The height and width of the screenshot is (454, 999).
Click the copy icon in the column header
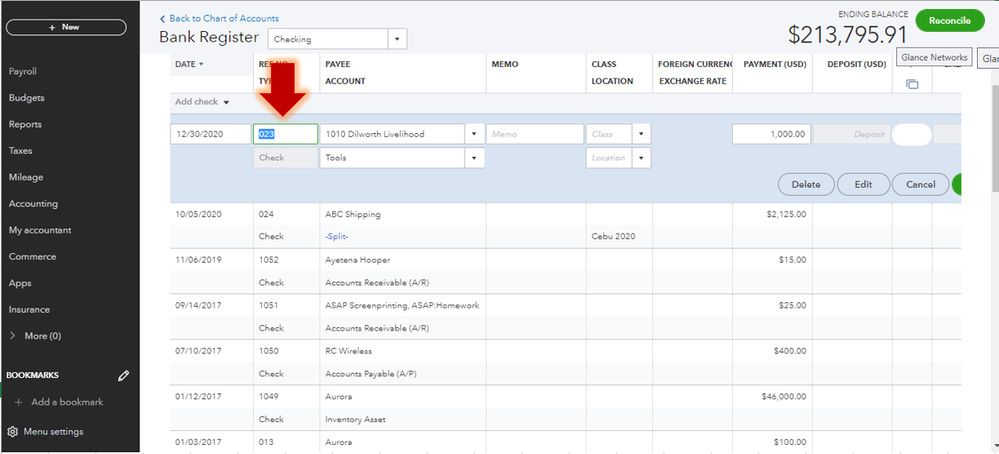coord(912,84)
